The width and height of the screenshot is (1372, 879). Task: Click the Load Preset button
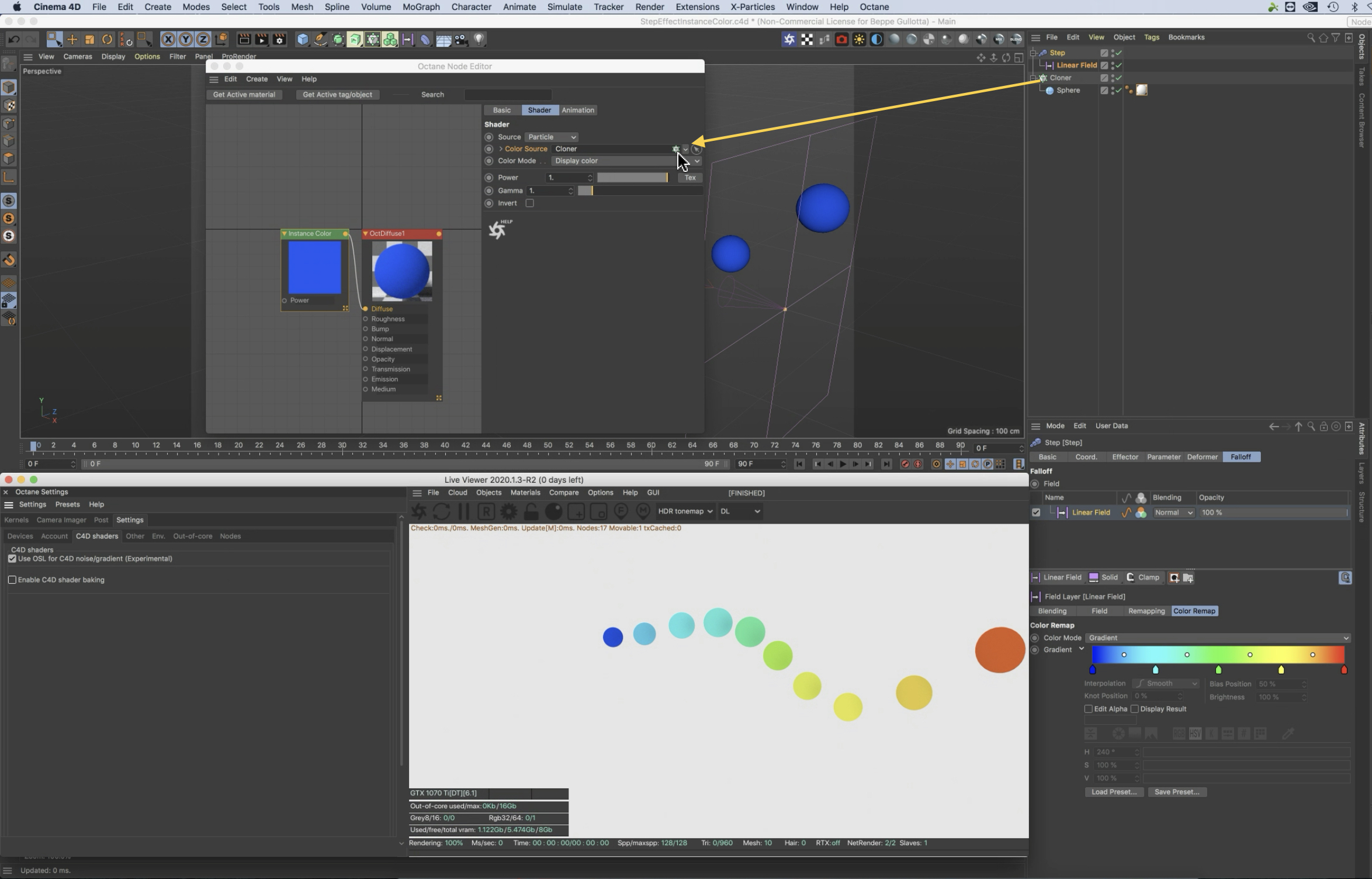[x=1113, y=792]
